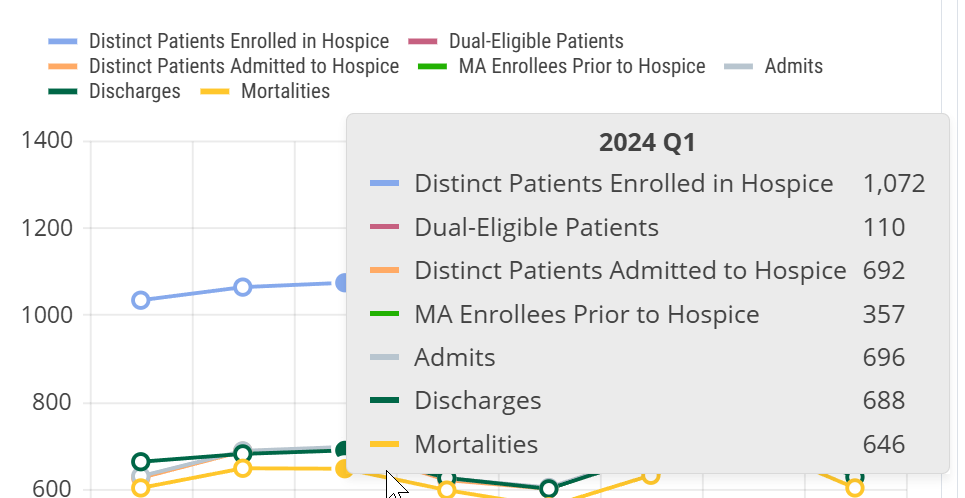Click the highlighted filled blue 2024 Q1 point
The image size is (965, 498).
pos(343,283)
